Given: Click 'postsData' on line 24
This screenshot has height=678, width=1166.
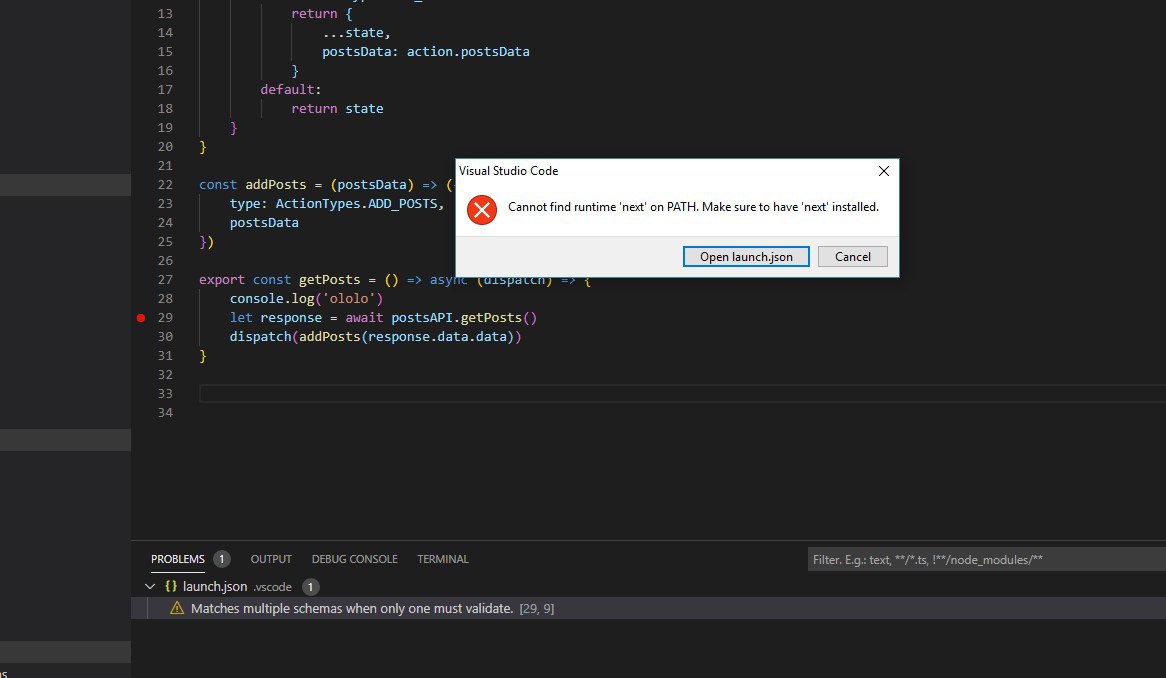Looking at the screenshot, I should pos(264,222).
